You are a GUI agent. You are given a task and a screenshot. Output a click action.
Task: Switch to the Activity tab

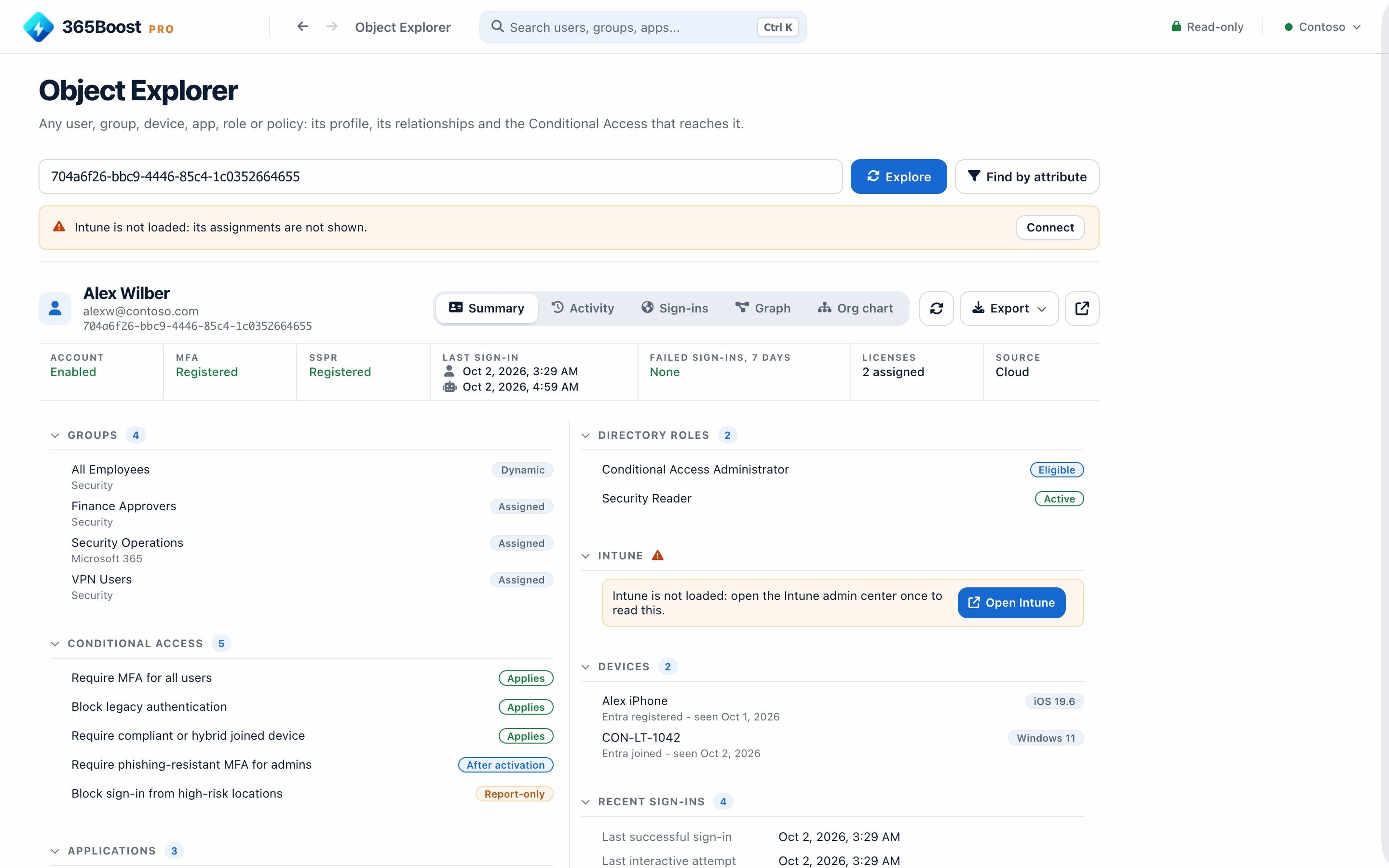click(x=583, y=308)
